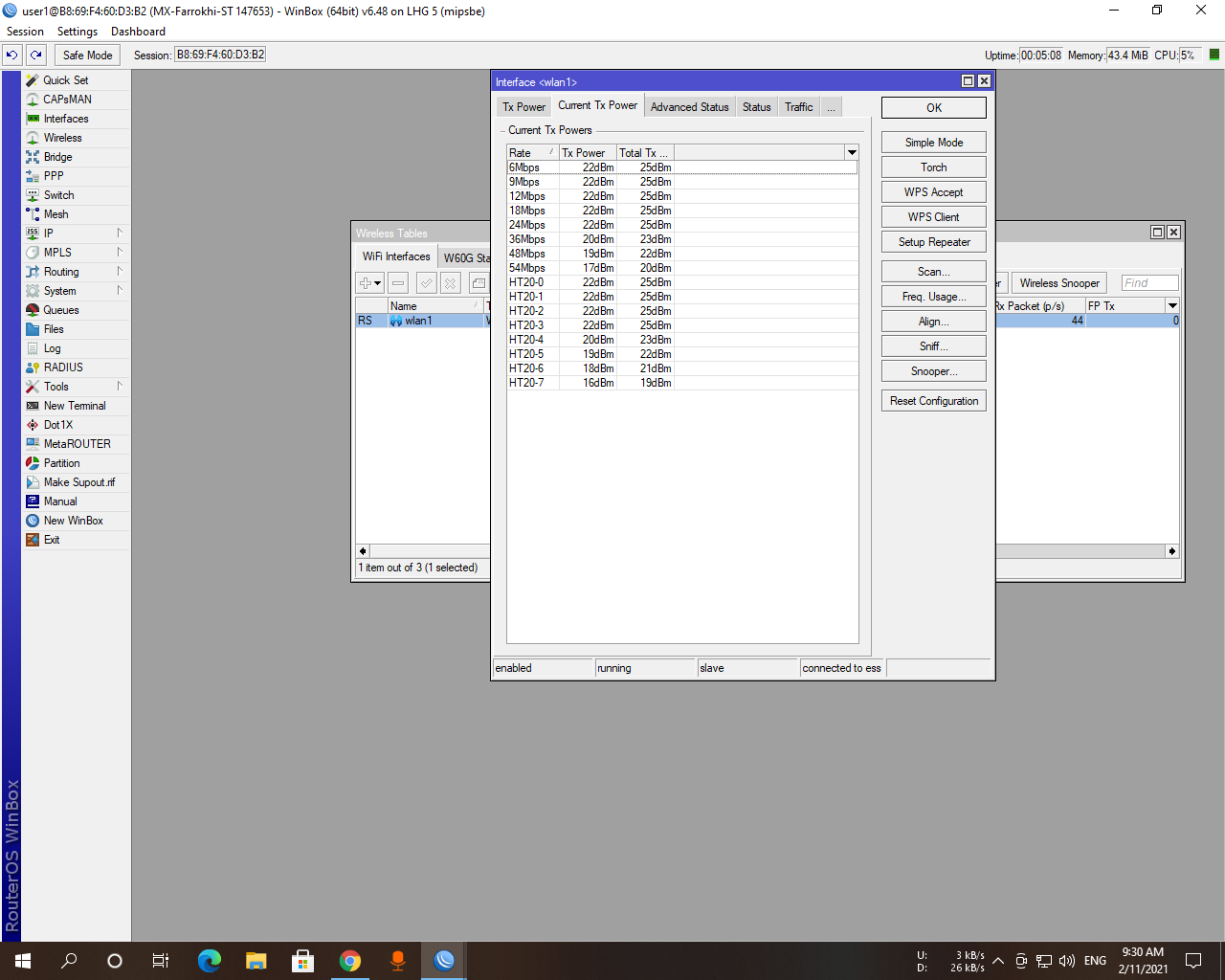Expand System submenu

[x=120, y=290]
